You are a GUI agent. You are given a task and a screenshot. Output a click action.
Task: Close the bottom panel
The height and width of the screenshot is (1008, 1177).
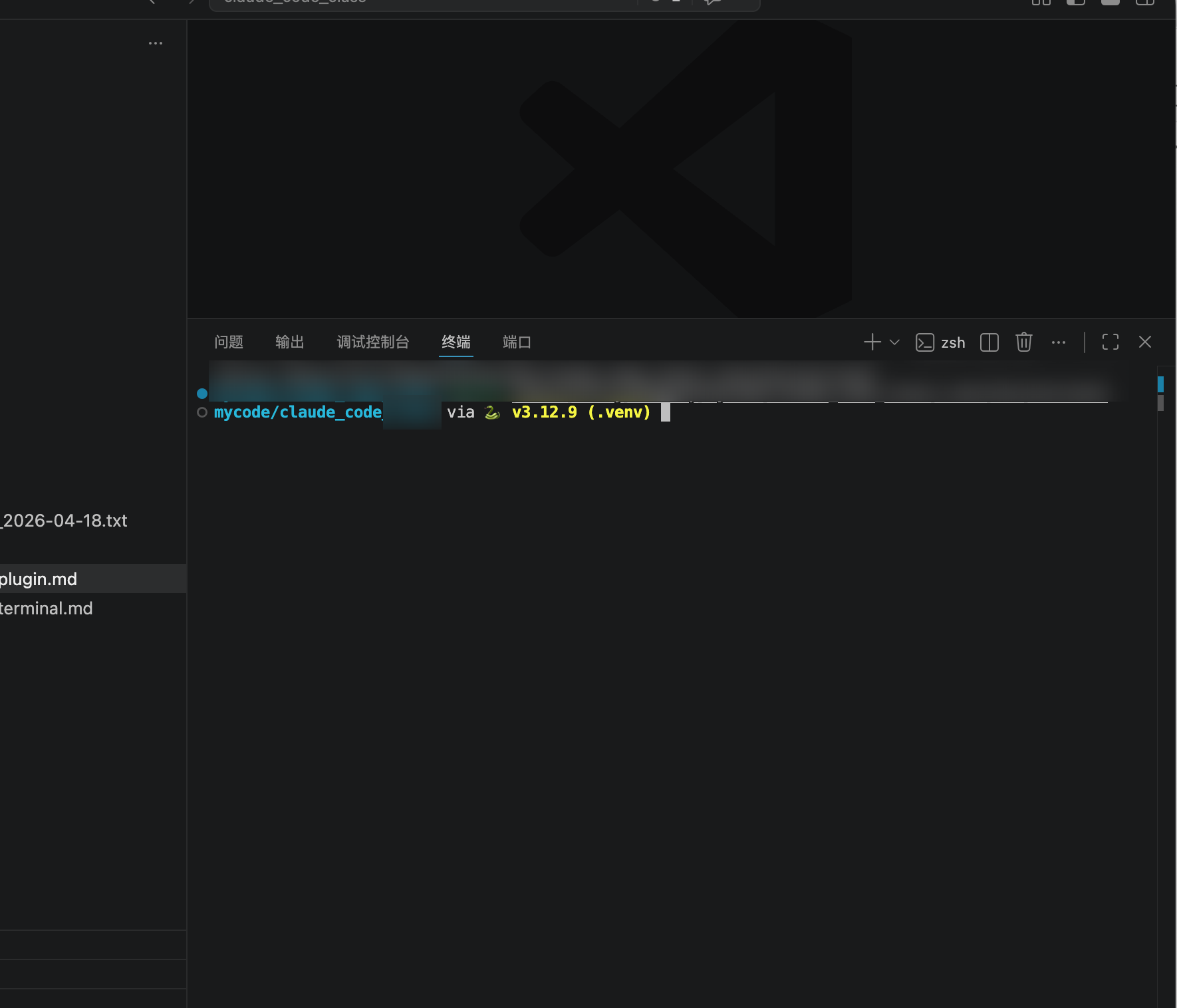click(1145, 342)
